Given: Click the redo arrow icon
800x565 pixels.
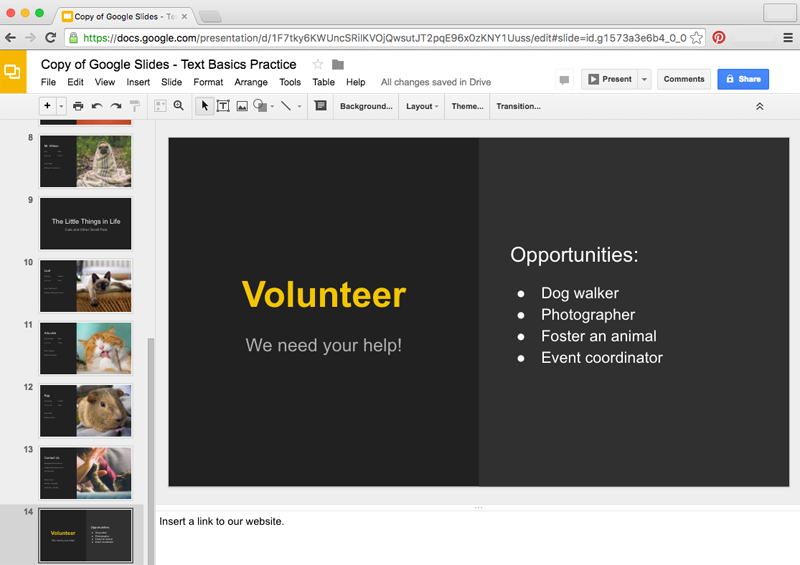Looking at the screenshot, I should 116,106.
